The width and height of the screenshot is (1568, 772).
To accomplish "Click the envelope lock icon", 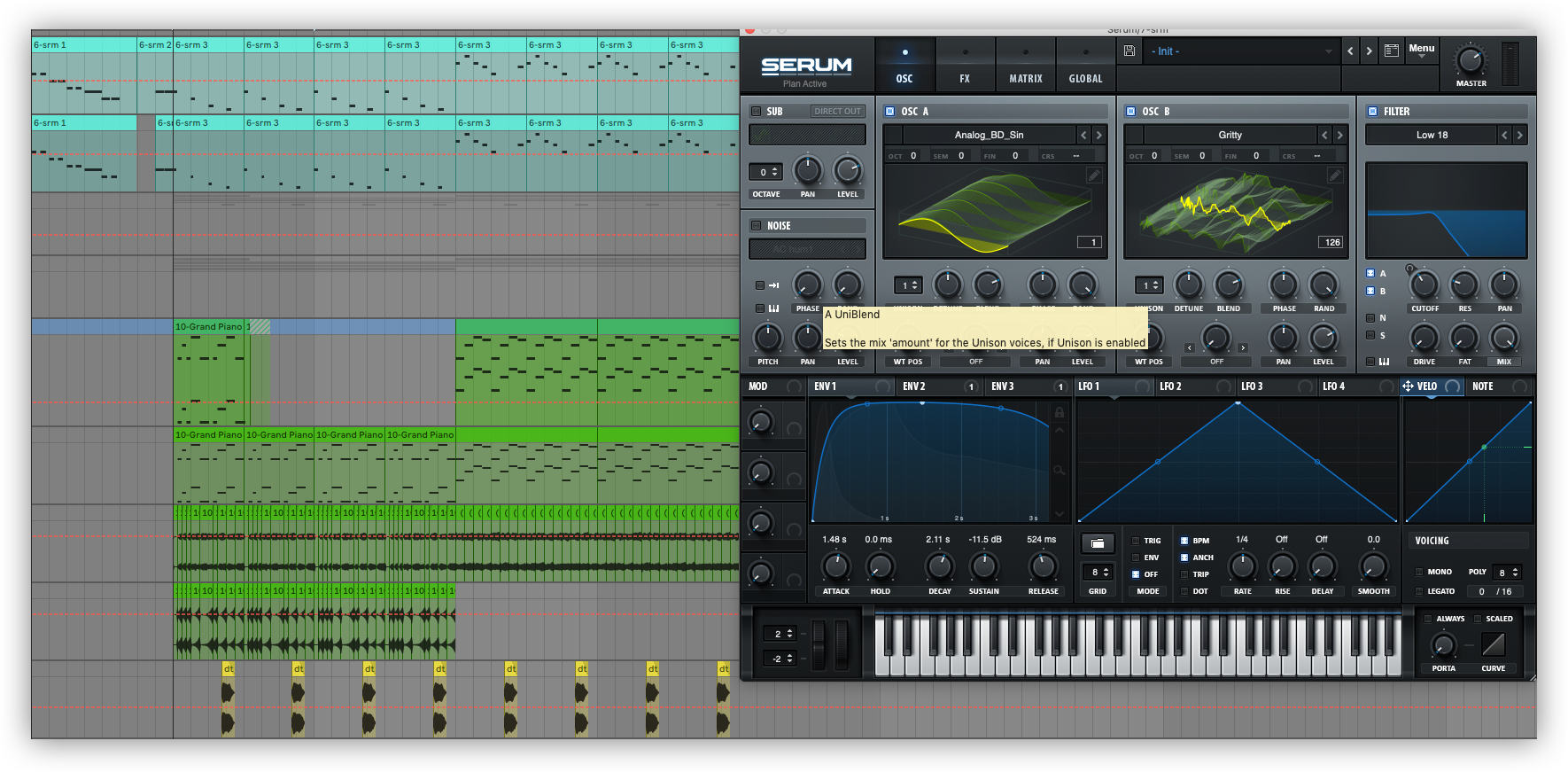I will pyautogui.click(x=1060, y=412).
